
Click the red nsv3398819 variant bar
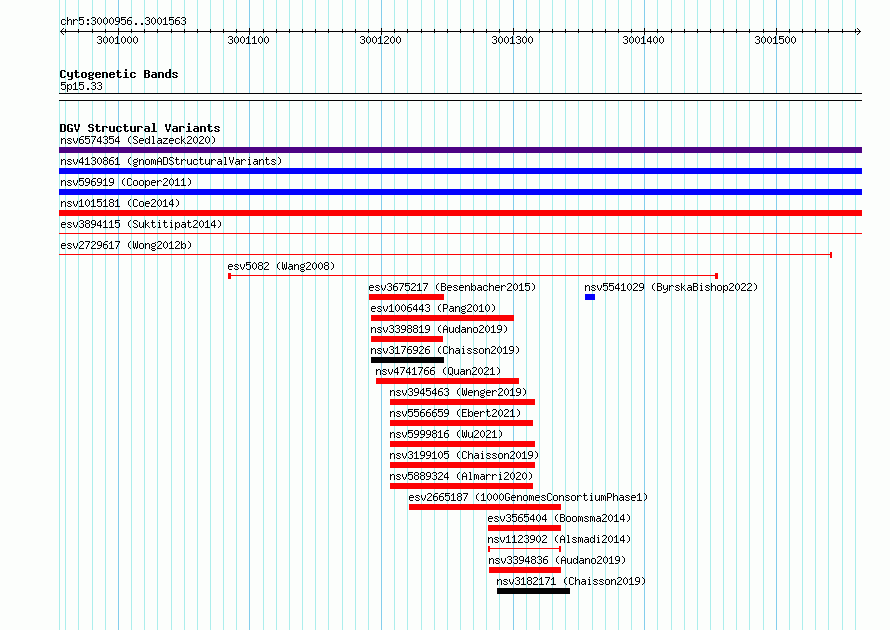(406, 339)
